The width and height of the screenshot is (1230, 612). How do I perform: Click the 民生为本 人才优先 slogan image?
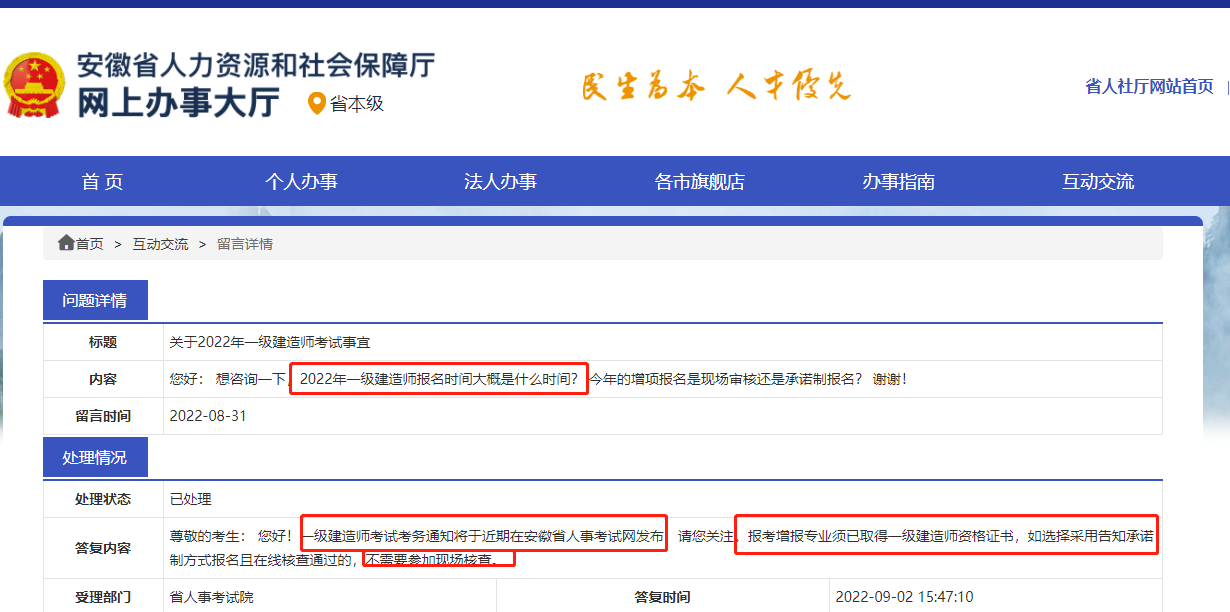tap(715, 88)
